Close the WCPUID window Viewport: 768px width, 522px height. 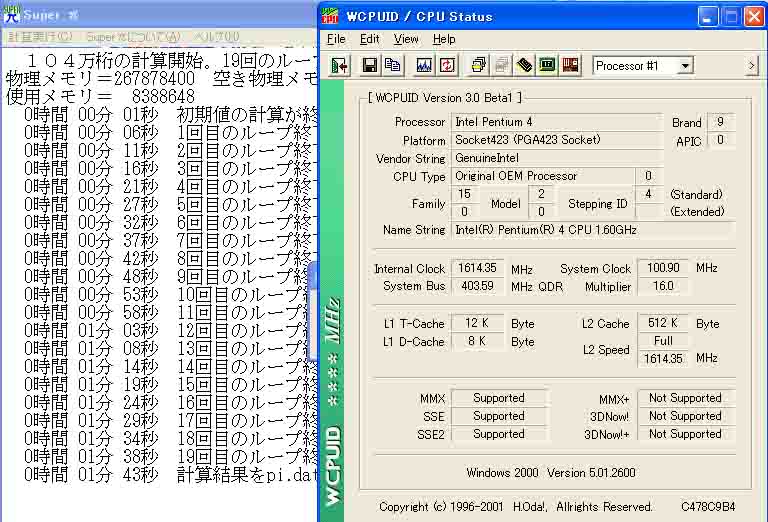754,17
